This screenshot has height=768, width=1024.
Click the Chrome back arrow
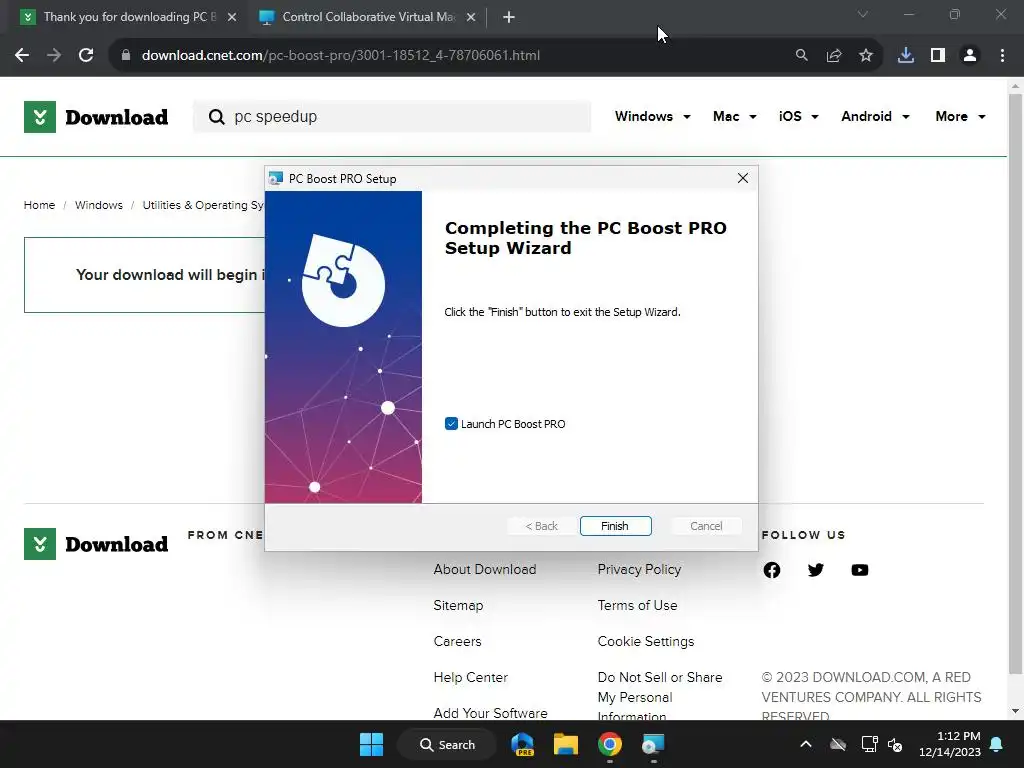pyautogui.click(x=22, y=56)
